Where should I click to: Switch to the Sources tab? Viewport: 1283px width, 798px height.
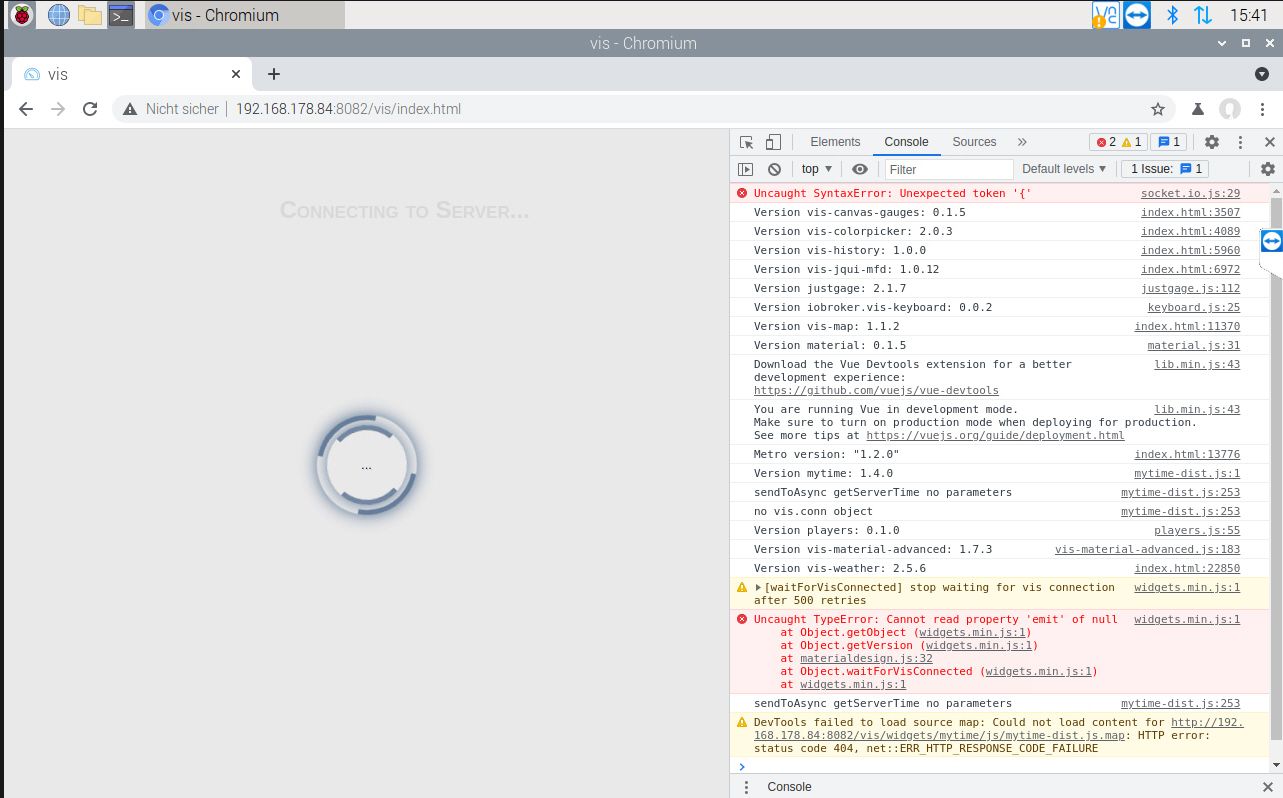click(x=974, y=142)
